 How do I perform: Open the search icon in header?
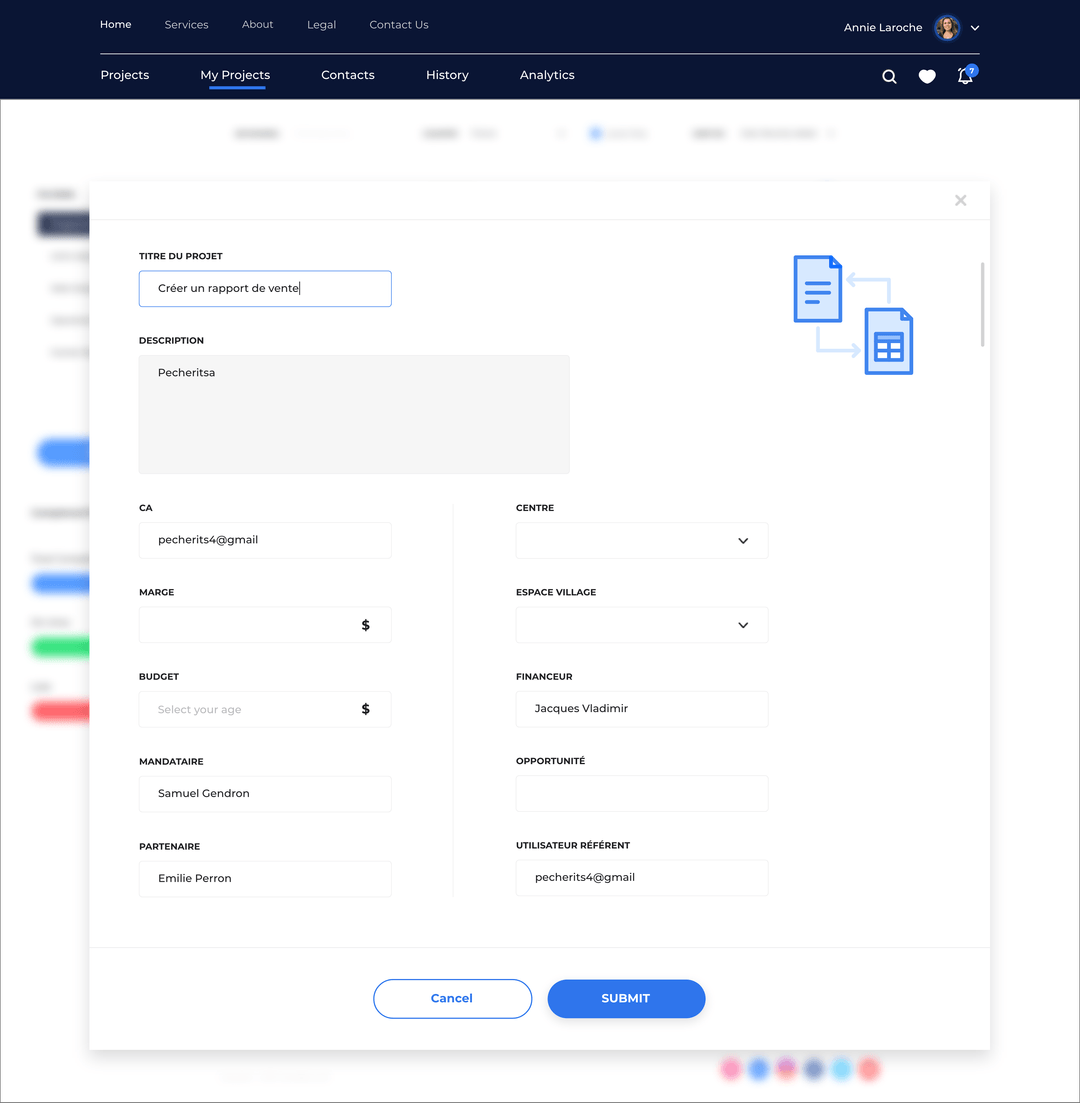889,77
